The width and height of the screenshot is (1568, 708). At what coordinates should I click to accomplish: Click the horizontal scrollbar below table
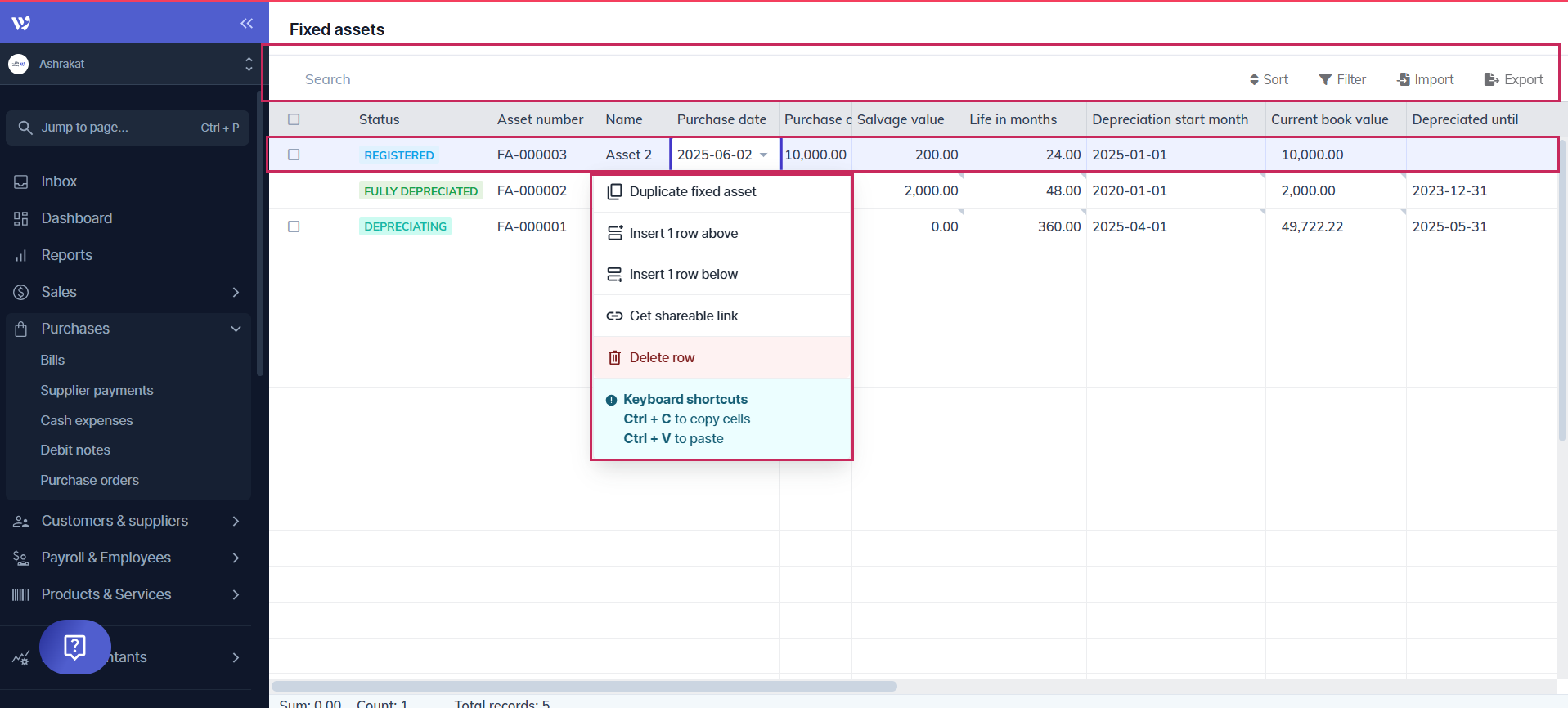click(584, 686)
